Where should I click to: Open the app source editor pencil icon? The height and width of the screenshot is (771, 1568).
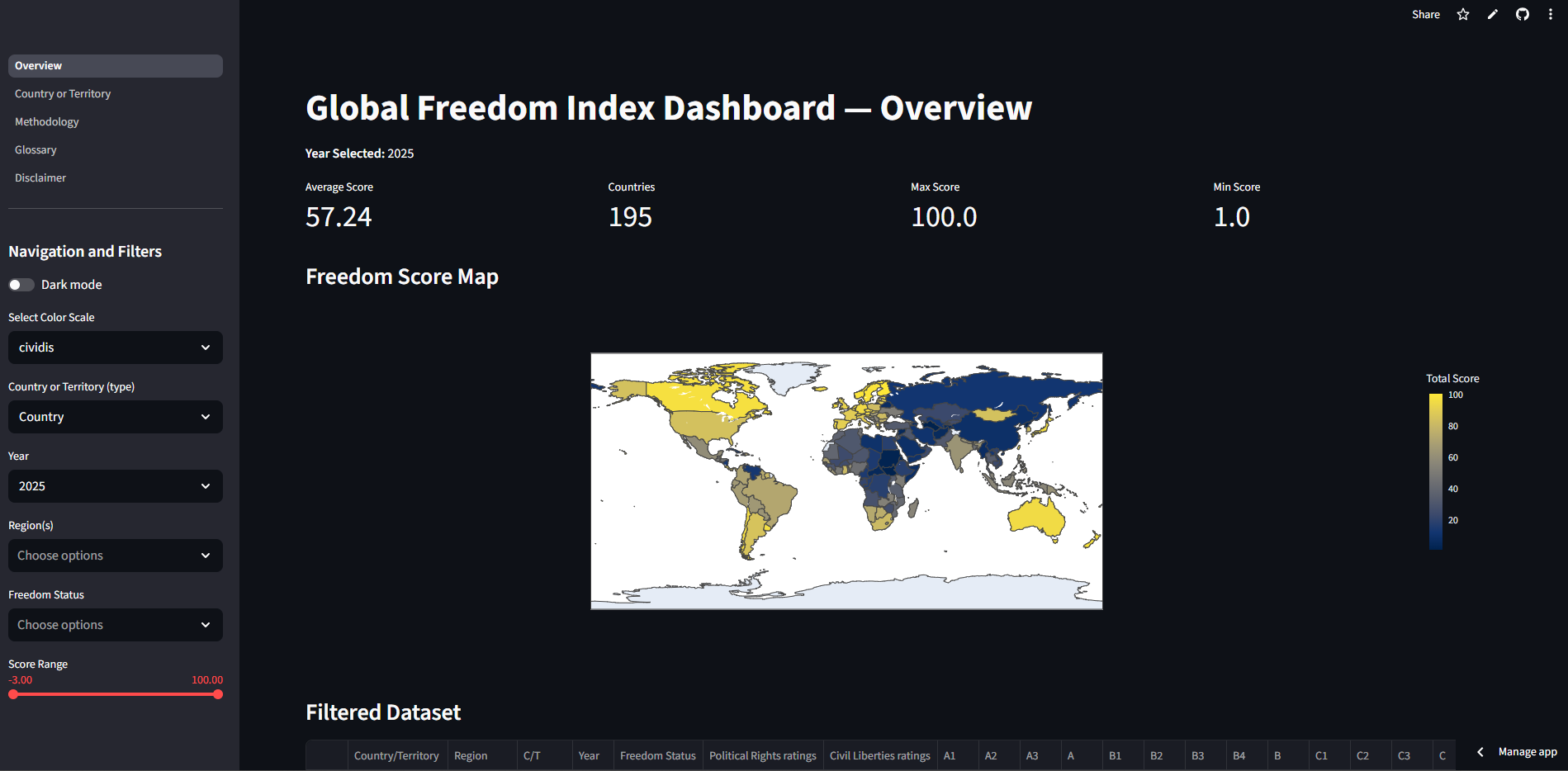tap(1492, 14)
